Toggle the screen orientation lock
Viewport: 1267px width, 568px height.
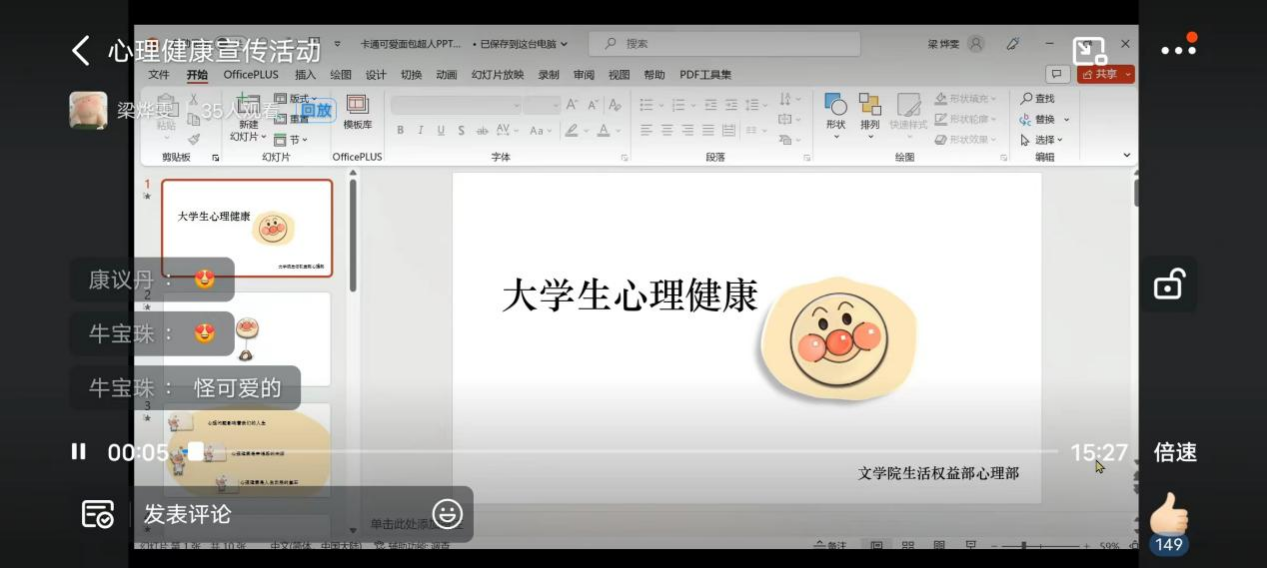click(1169, 285)
